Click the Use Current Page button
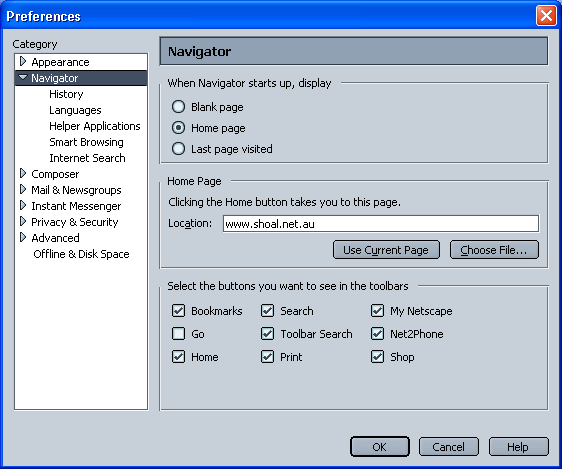This screenshot has width=562, height=469. pos(386,250)
